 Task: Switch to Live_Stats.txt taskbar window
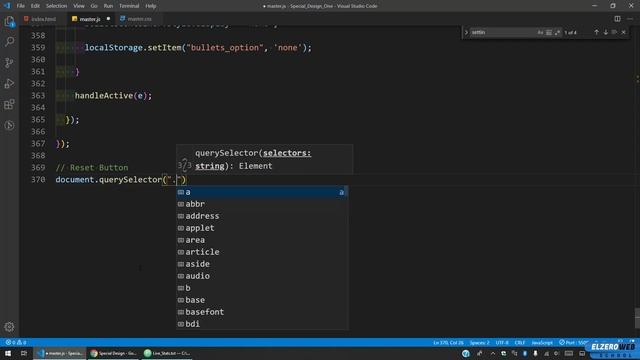click(167, 353)
